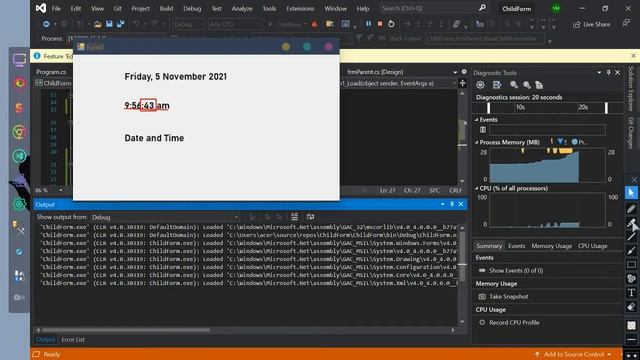Open the Diagnostic Tools window options arrow
640x360 pixels.
point(599,72)
